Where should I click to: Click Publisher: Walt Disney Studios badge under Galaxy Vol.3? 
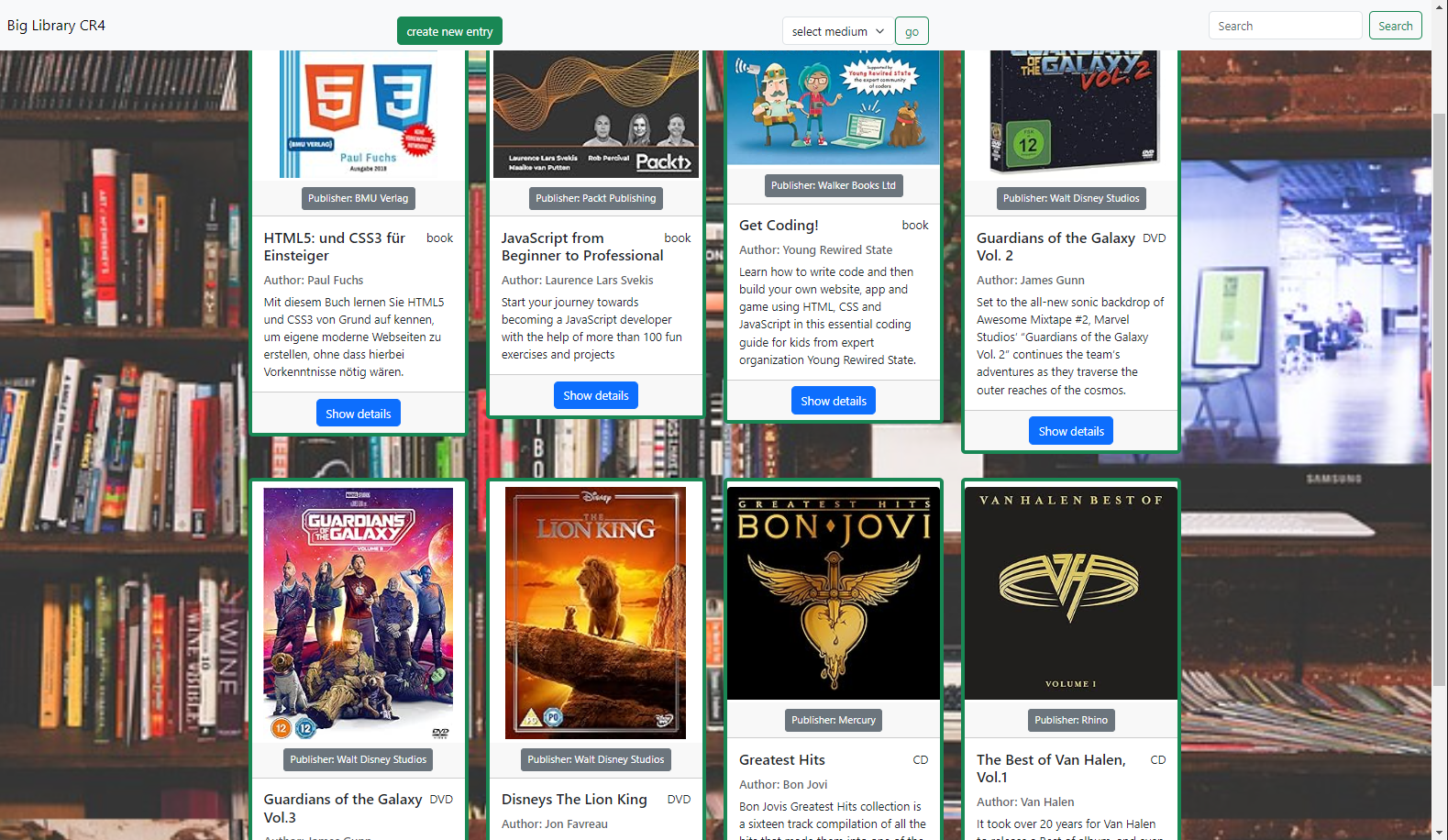(359, 759)
